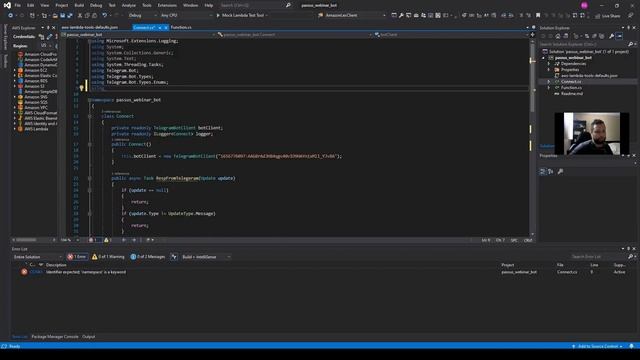
Task: Expand the Properties folder node
Action: [x=549, y=70]
